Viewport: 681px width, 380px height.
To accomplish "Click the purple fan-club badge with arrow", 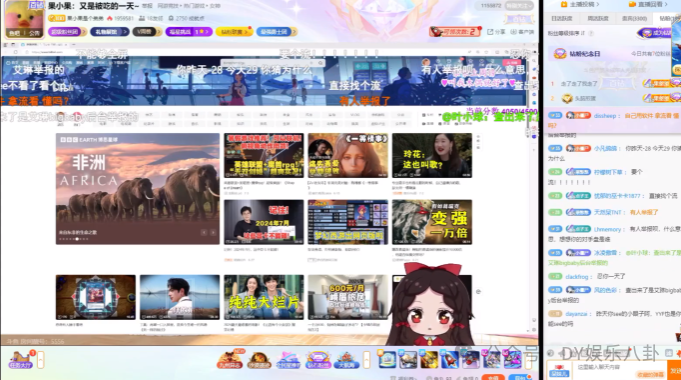I will point(67,32).
